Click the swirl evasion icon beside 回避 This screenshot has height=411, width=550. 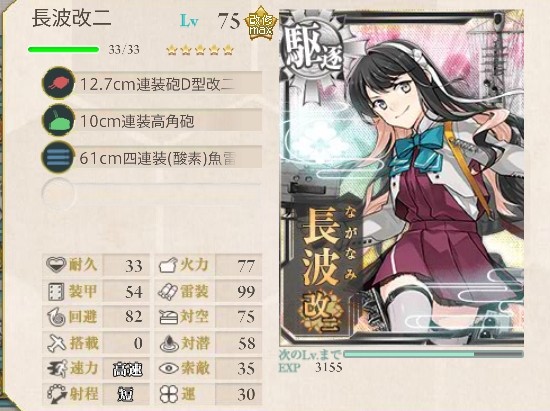pyautogui.click(x=56, y=317)
